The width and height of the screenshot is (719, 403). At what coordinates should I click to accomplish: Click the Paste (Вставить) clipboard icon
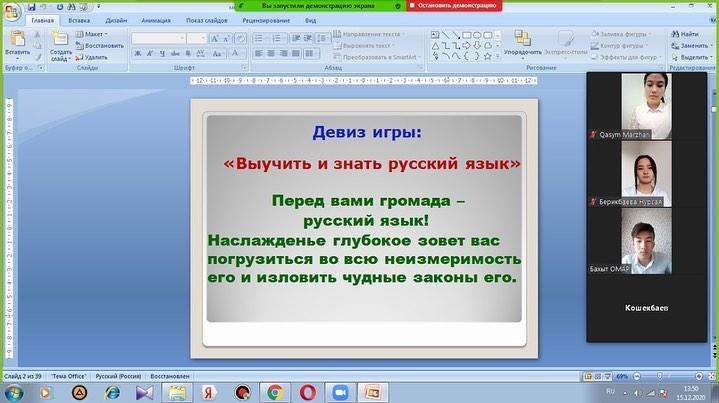(x=17, y=40)
